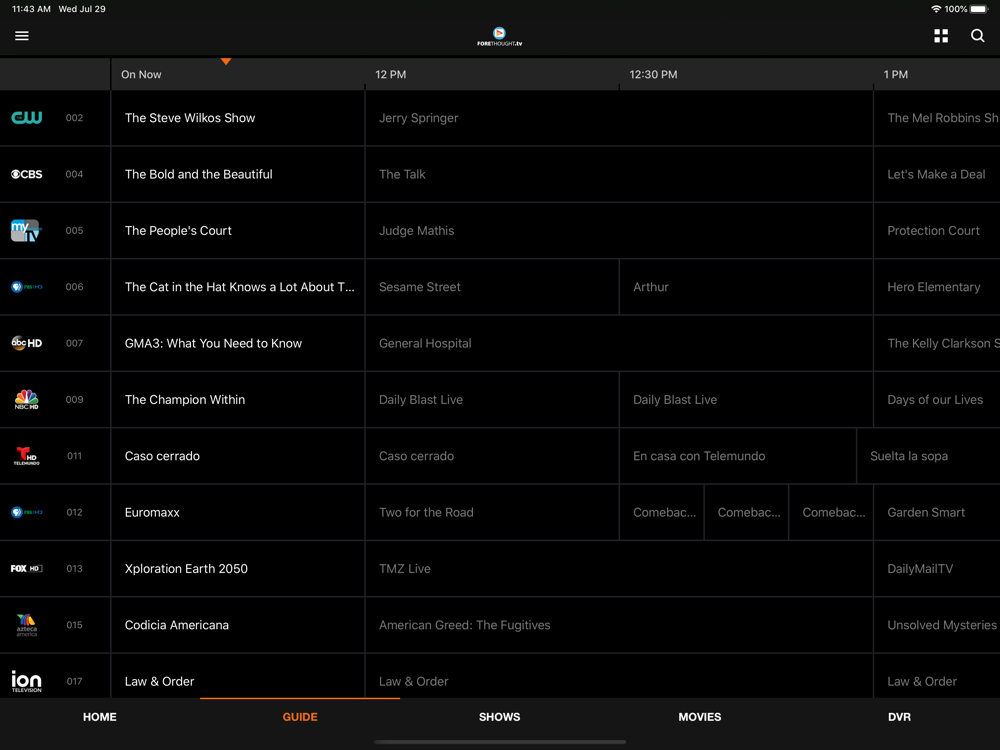Open the 12 PM Daily Blast Live

click(x=492, y=400)
